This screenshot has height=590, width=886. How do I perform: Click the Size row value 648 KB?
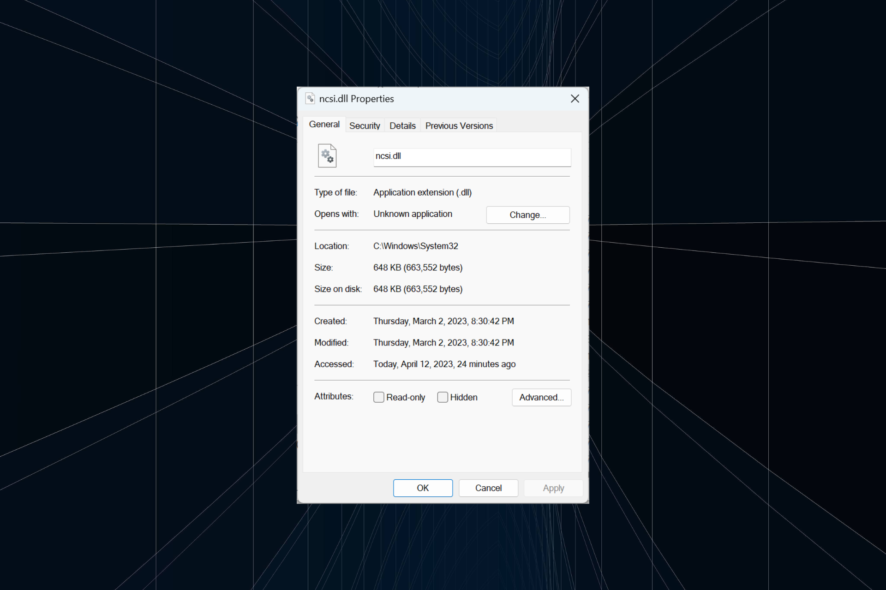pyautogui.click(x=418, y=267)
